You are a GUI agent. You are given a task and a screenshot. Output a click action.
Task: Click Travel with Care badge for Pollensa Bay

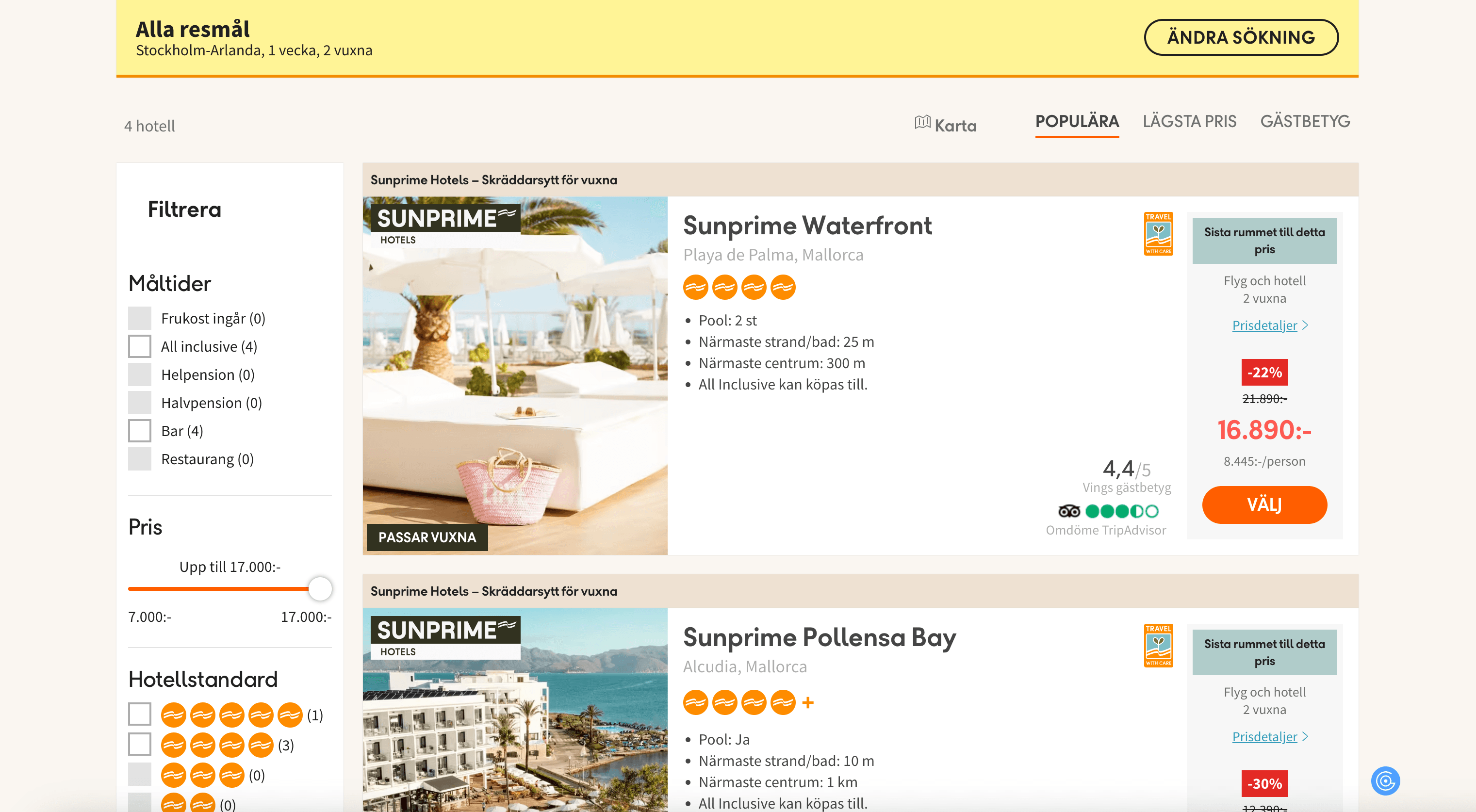tap(1158, 645)
